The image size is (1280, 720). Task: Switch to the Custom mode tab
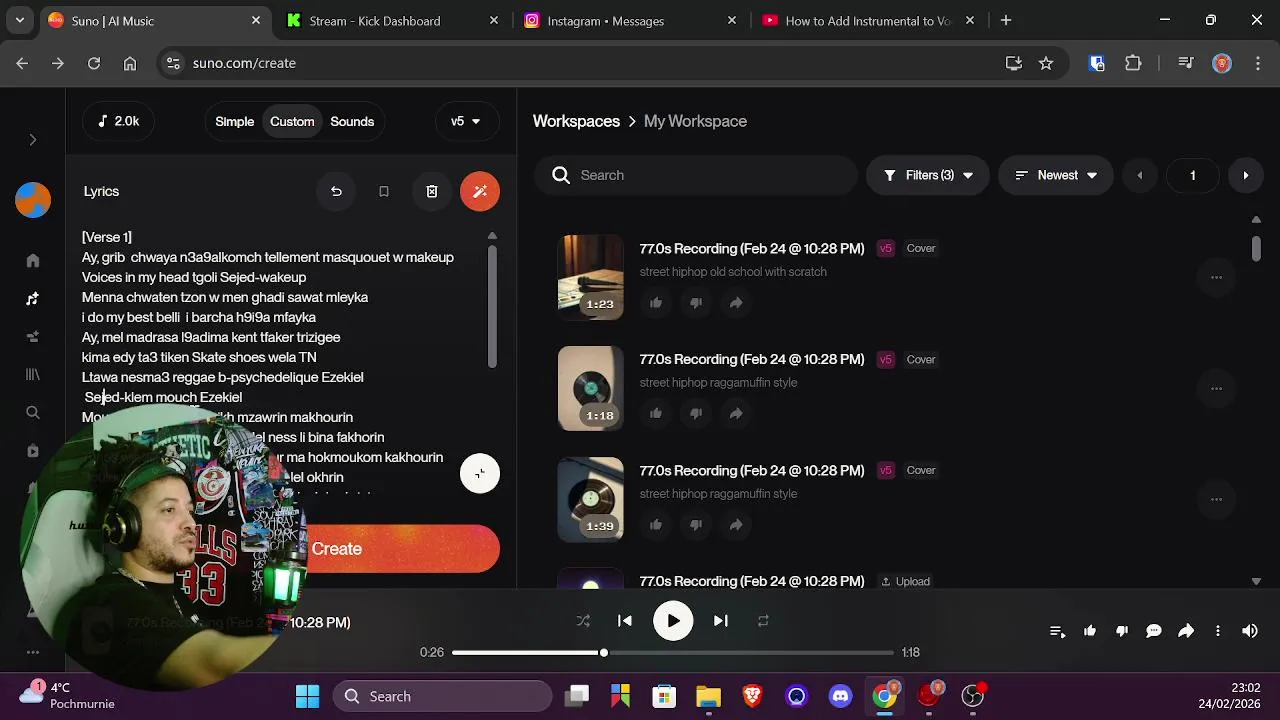[292, 121]
